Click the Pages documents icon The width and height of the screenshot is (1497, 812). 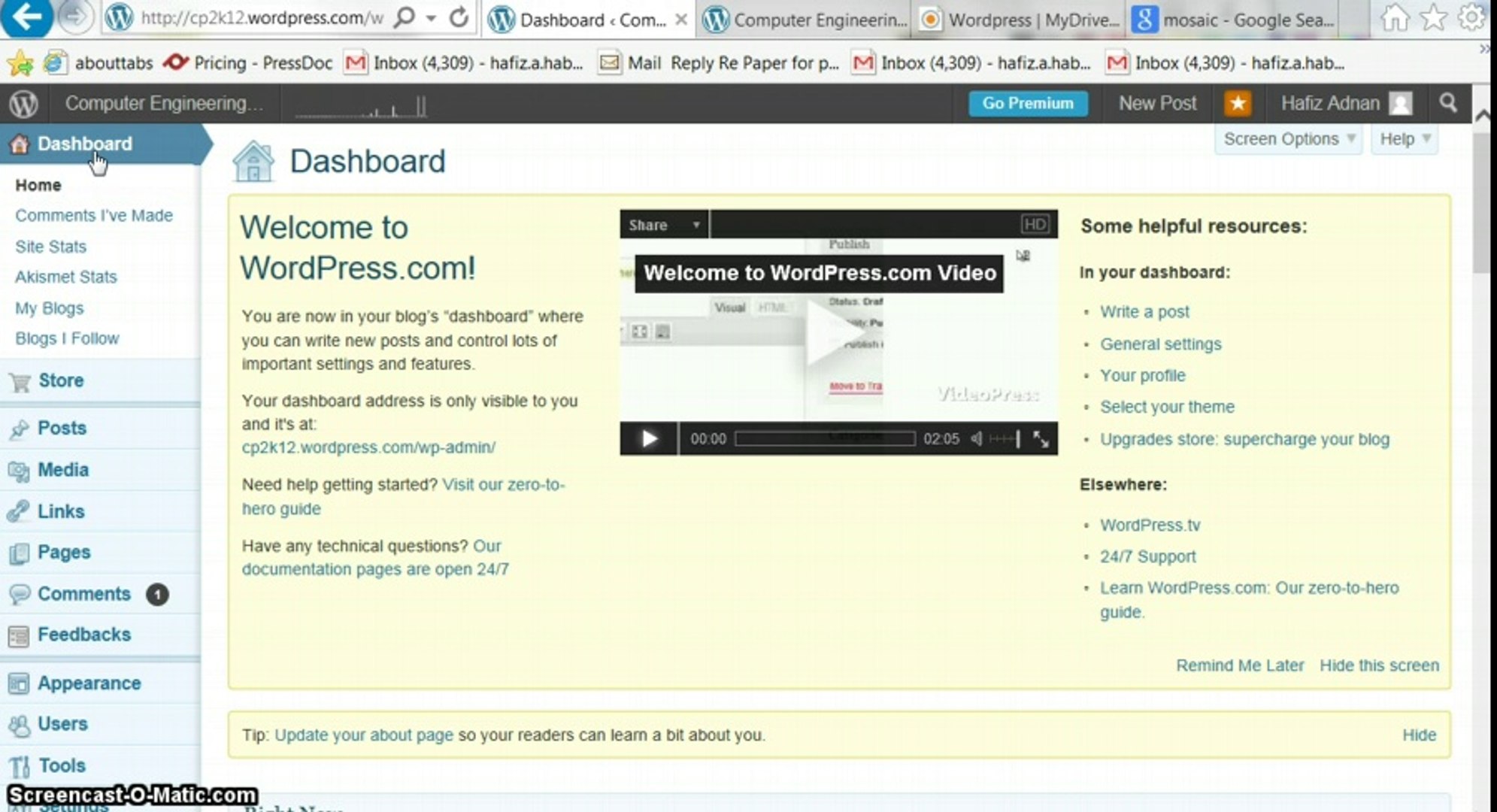tap(19, 553)
